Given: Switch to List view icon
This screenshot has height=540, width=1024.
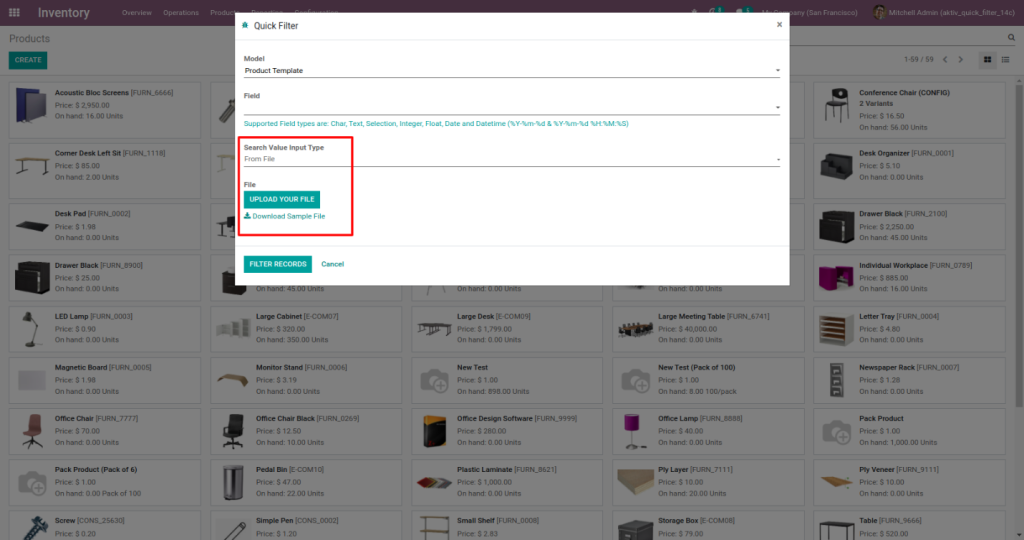Looking at the screenshot, I should (x=1006, y=60).
